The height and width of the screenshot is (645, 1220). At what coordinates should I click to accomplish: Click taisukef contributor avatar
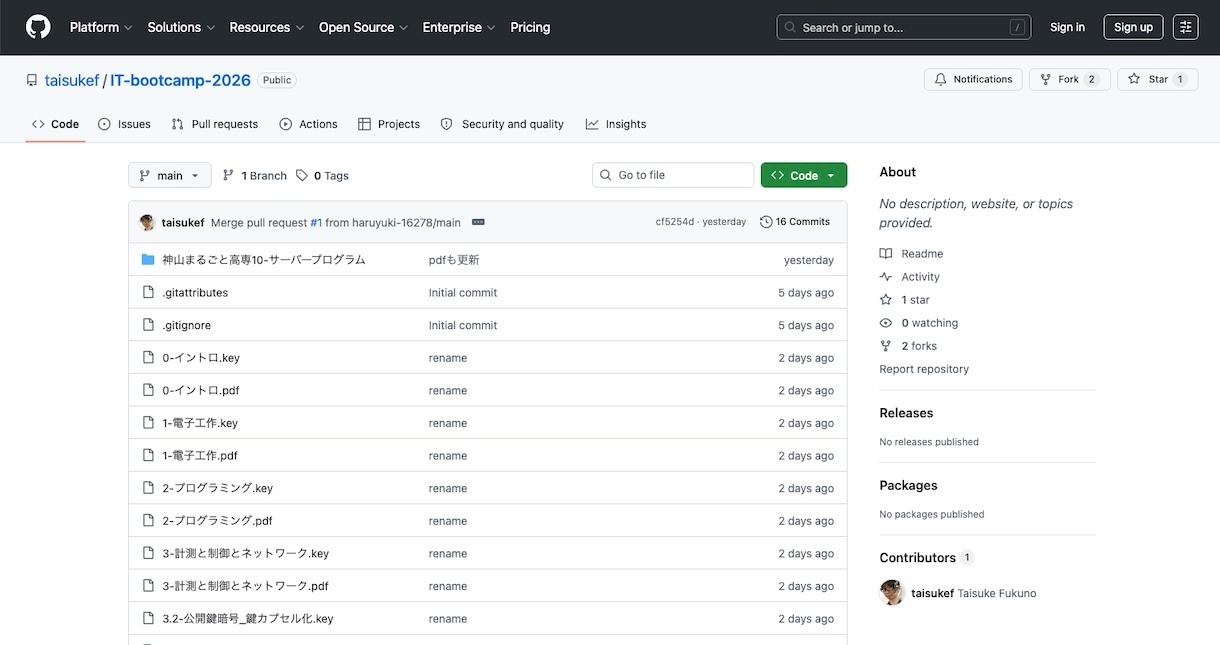coord(892,593)
